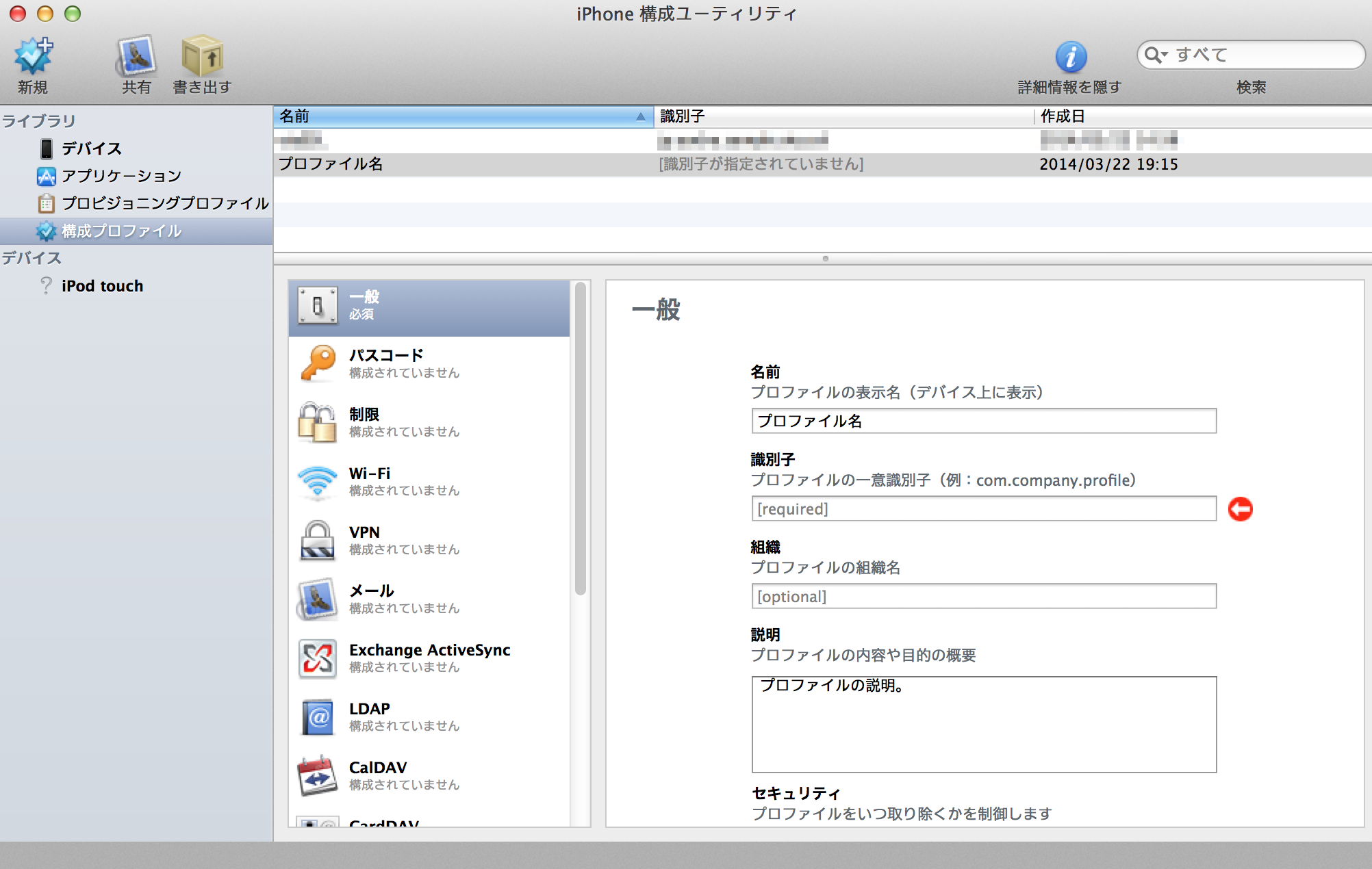Click the yellow minimize window button
Image resolution: width=1372 pixels, height=869 pixels.
point(45,14)
